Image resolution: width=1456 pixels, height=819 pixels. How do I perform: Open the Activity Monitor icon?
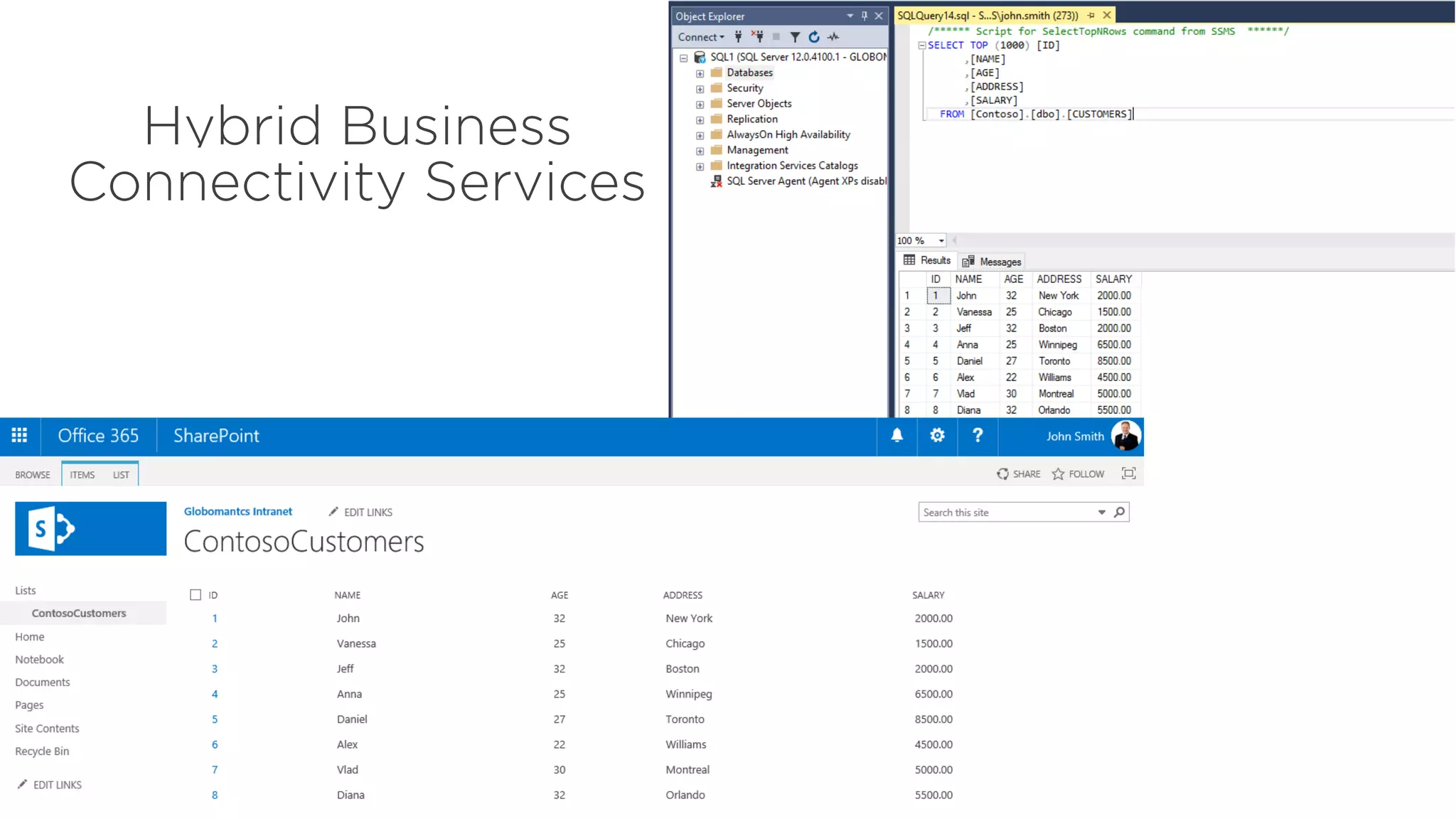pos(834,37)
